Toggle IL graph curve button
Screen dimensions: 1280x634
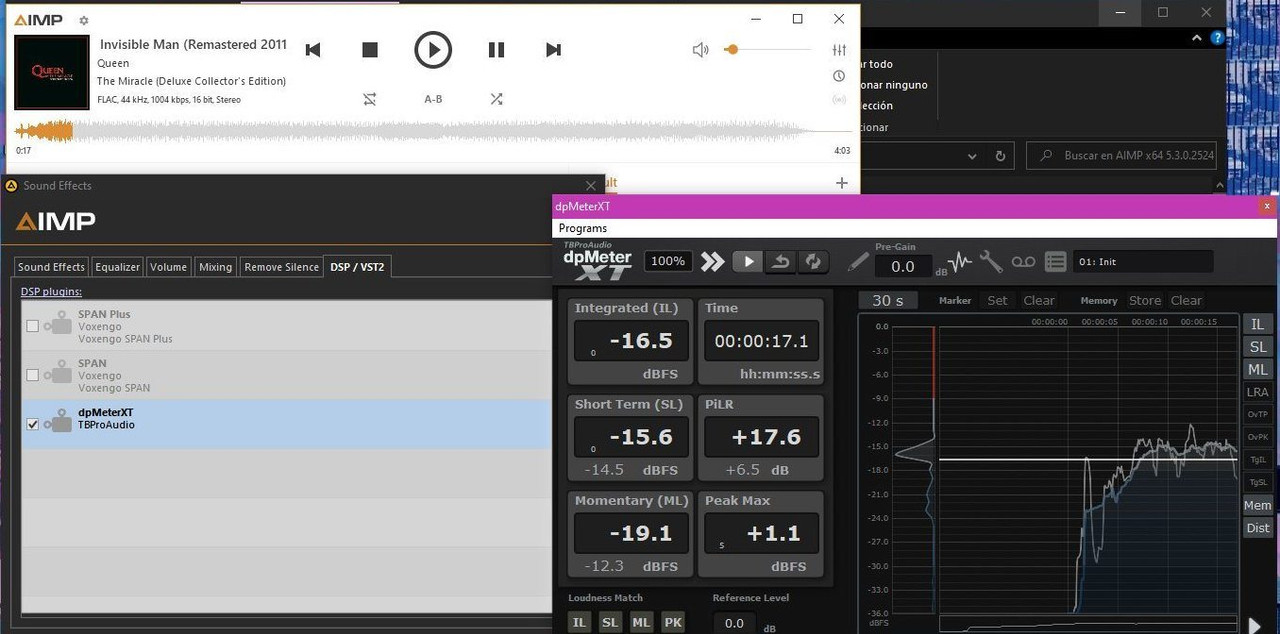[1258, 324]
